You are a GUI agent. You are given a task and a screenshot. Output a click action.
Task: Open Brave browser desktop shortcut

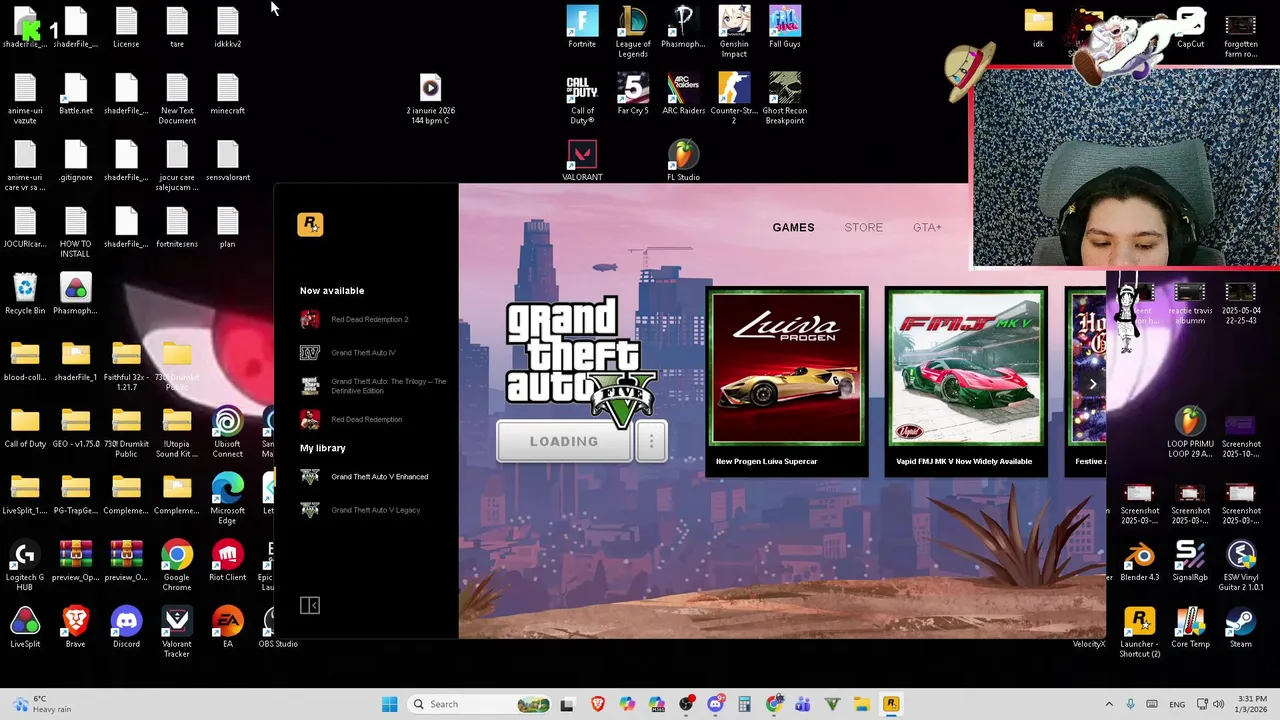[x=75, y=628]
